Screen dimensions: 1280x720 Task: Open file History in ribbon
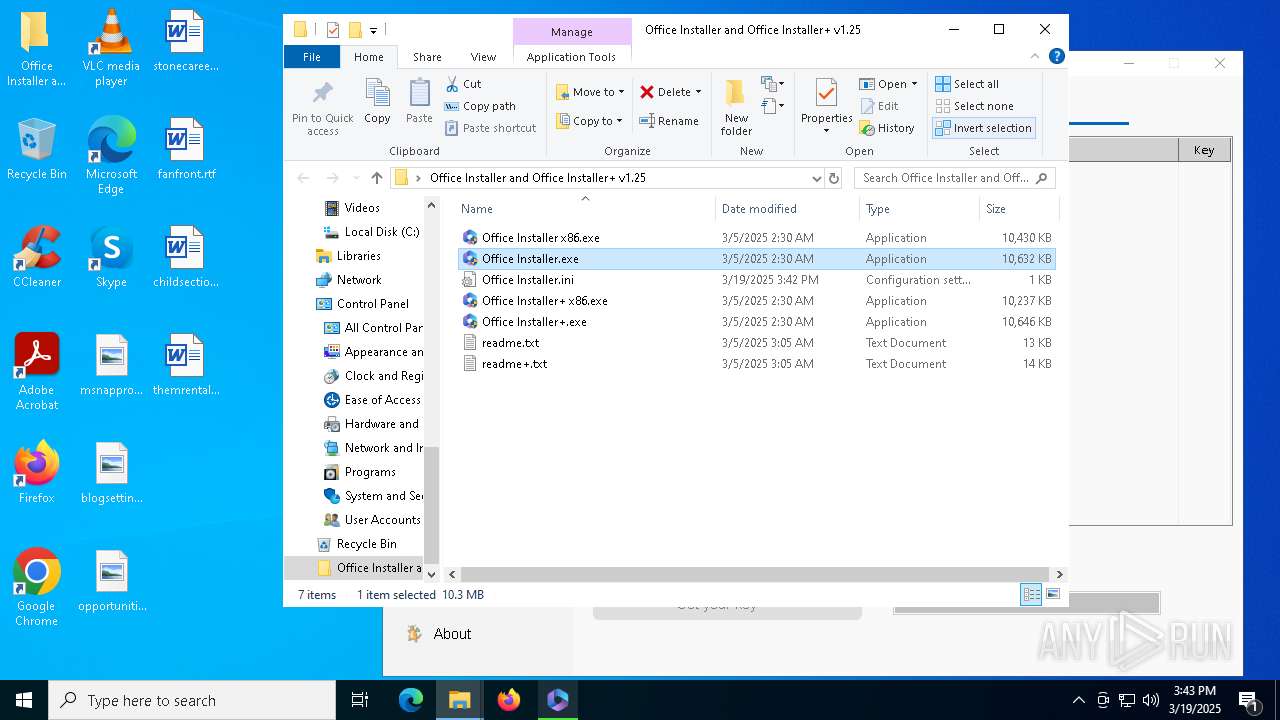coord(887,128)
